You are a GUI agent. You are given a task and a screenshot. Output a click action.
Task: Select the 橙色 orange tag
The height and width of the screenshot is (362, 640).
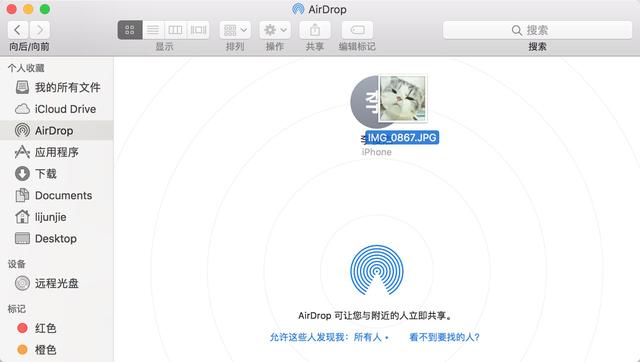point(57,350)
